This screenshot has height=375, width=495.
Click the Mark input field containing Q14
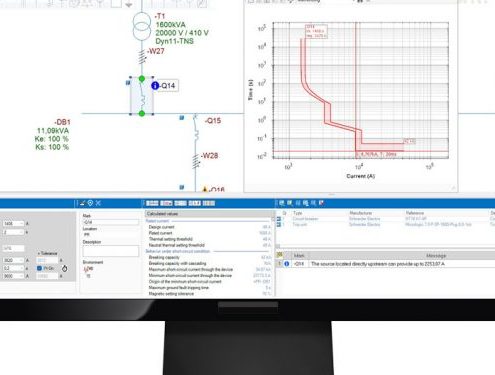tap(111, 222)
